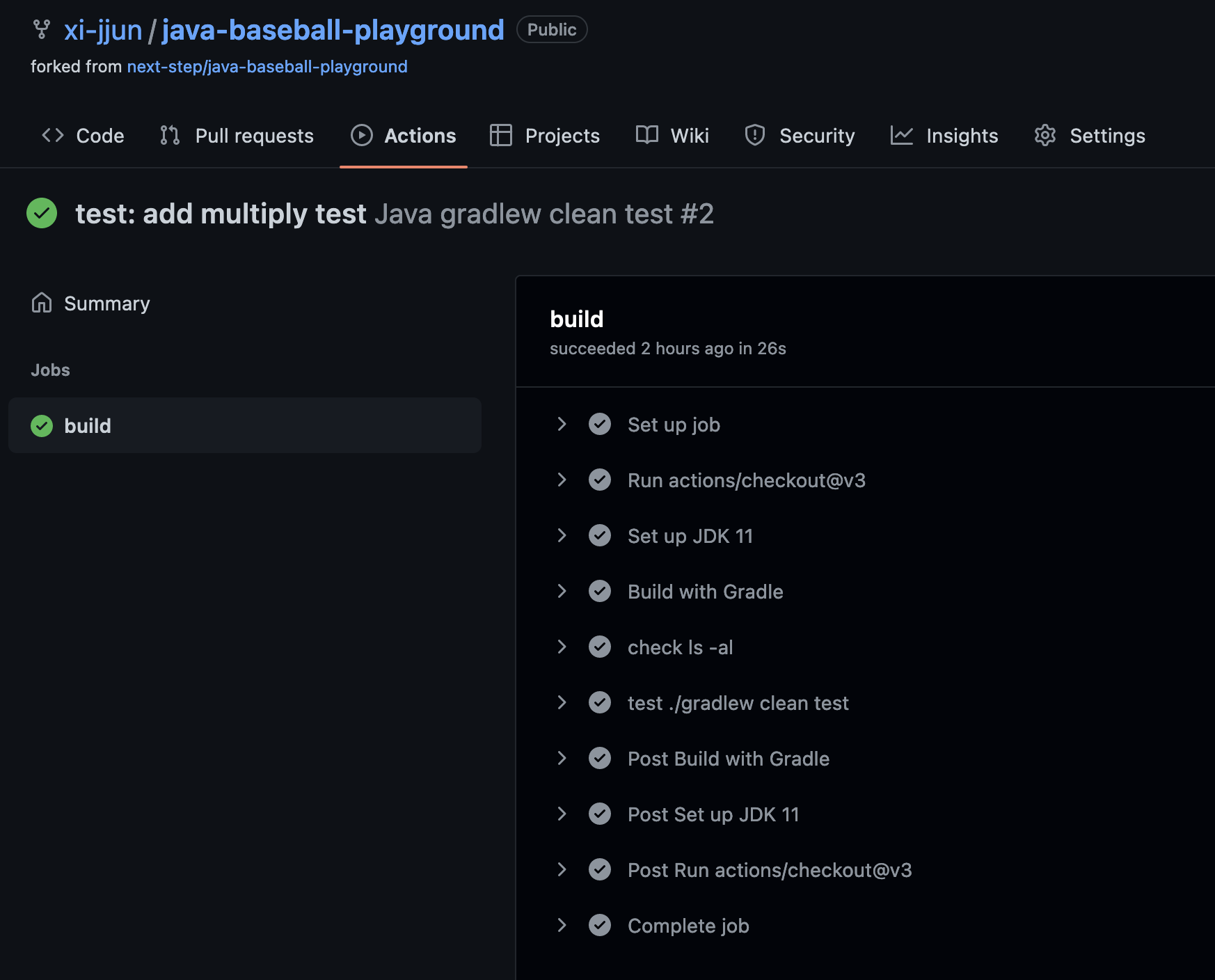Click 'Set up job' step text
This screenshot has height=980, width=1215.
coord(674,424)
